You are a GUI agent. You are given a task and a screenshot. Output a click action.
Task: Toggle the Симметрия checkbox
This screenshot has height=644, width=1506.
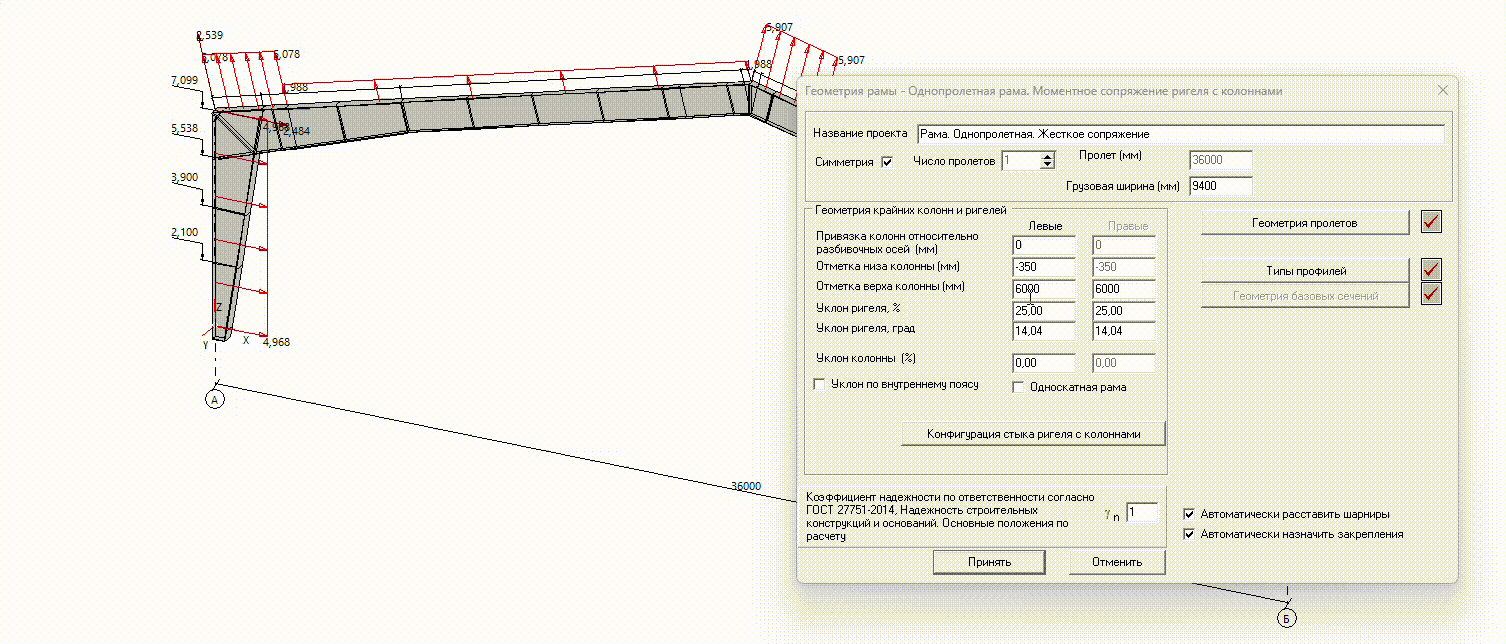coord(886,162)
